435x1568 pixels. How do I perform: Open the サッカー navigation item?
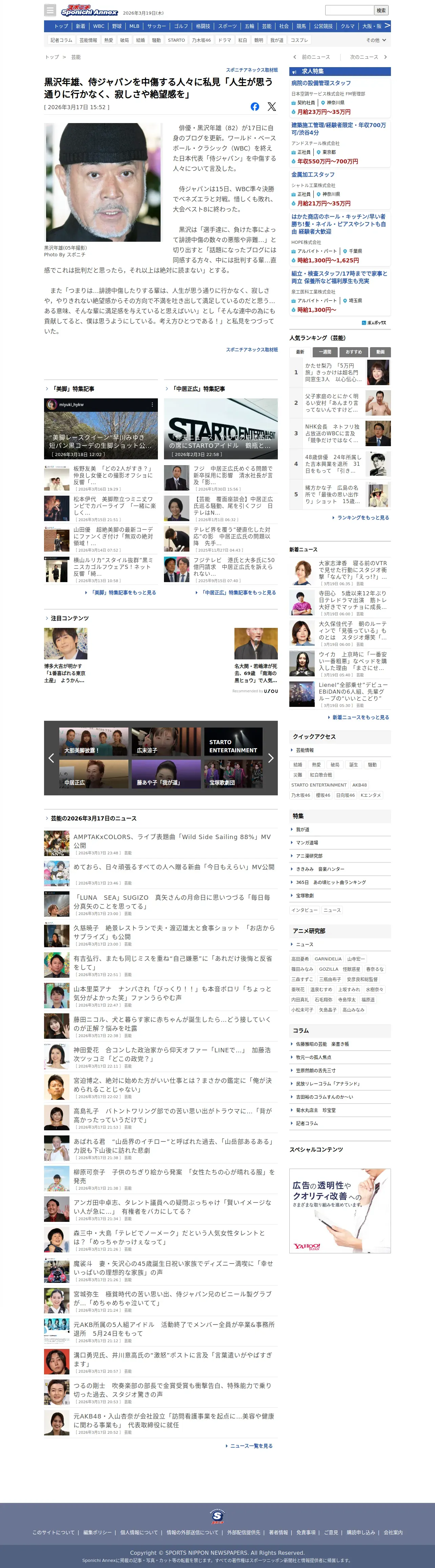pos(157,26)
